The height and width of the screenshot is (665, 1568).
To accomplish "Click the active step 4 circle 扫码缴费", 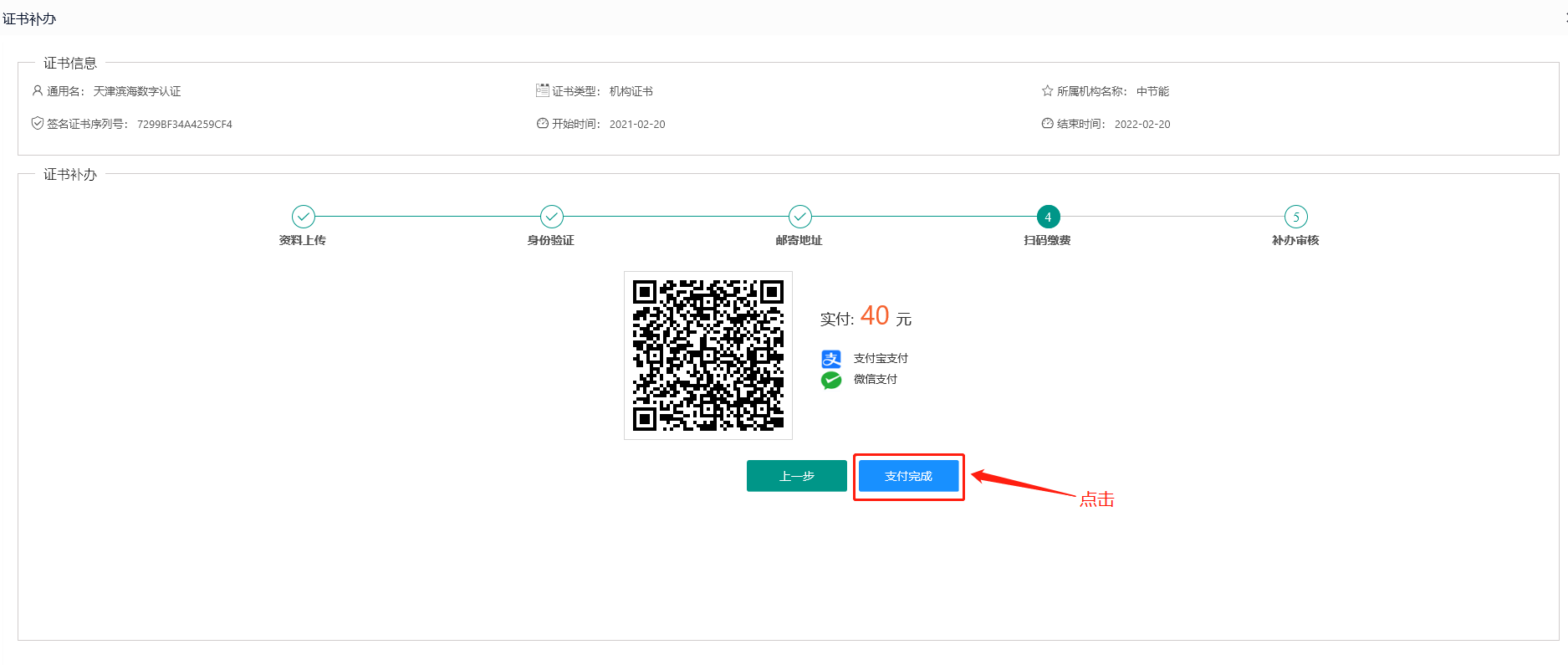I will [1048, 217].
